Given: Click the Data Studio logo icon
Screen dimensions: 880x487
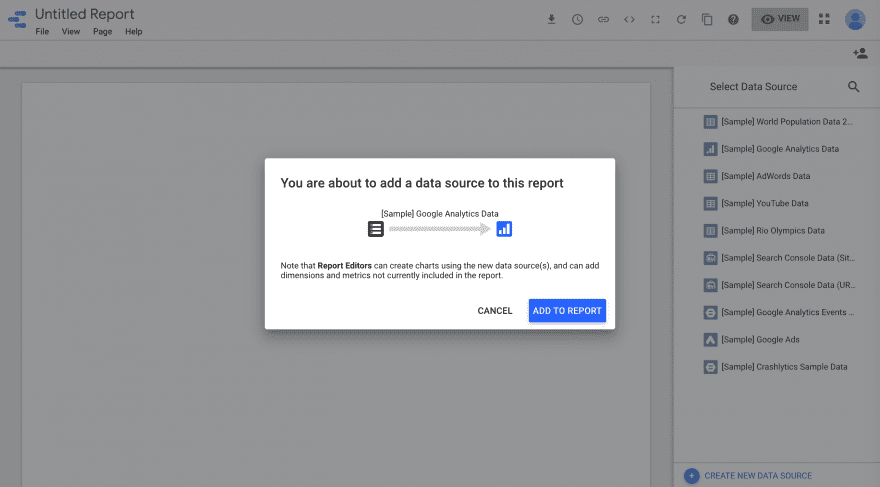Looking at the screenshot, I should pyautogui.click(x=17, y=20).
